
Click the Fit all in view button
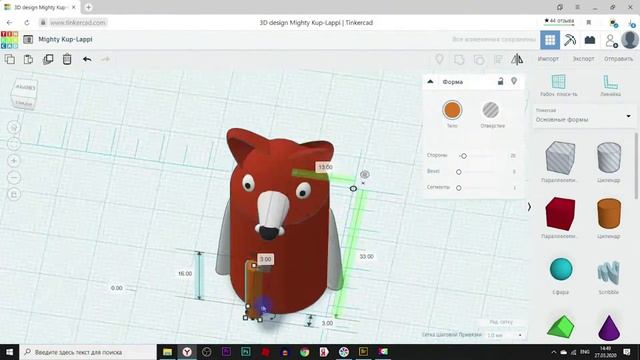click(x=14, y=144)
